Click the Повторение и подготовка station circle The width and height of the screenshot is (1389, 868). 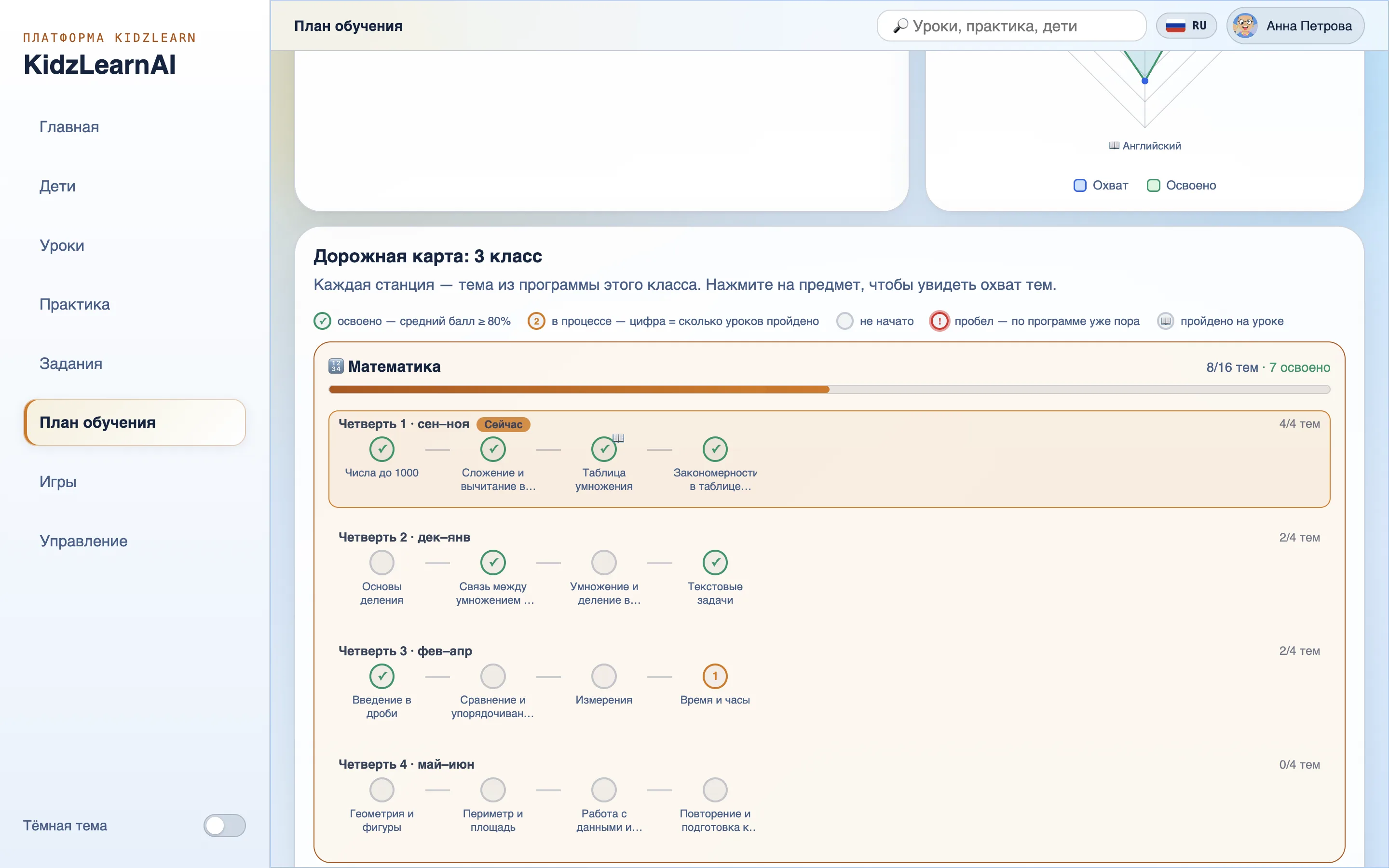pos(715,790)
